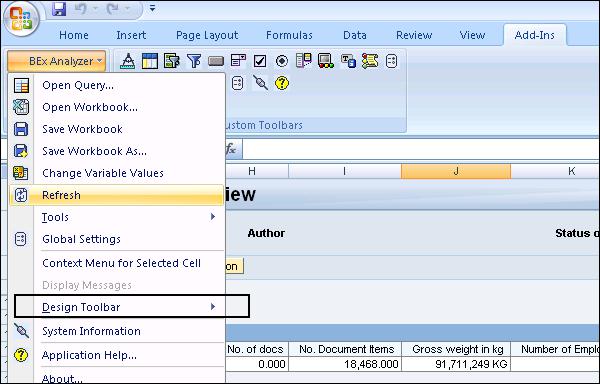Select highlighted column J header

tap(456, 171)
